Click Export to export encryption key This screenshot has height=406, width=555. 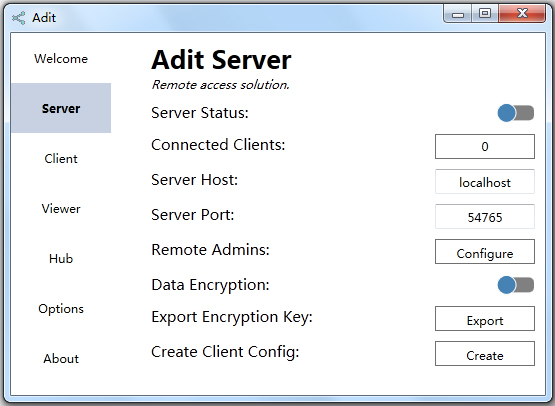point(485,319)
